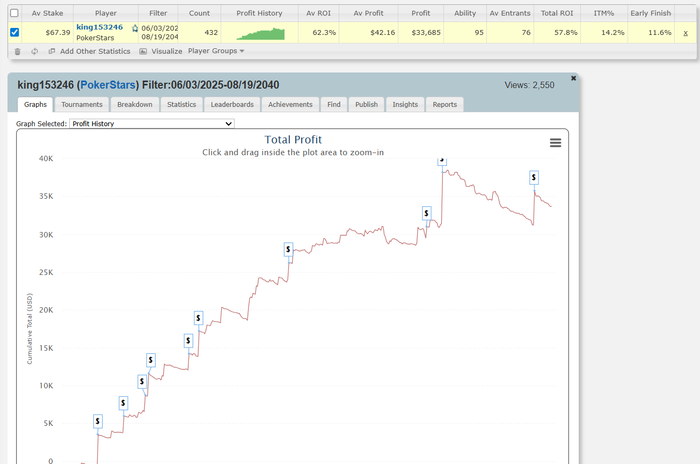Sort by the Av Profit column header

[x=368, y=13]
